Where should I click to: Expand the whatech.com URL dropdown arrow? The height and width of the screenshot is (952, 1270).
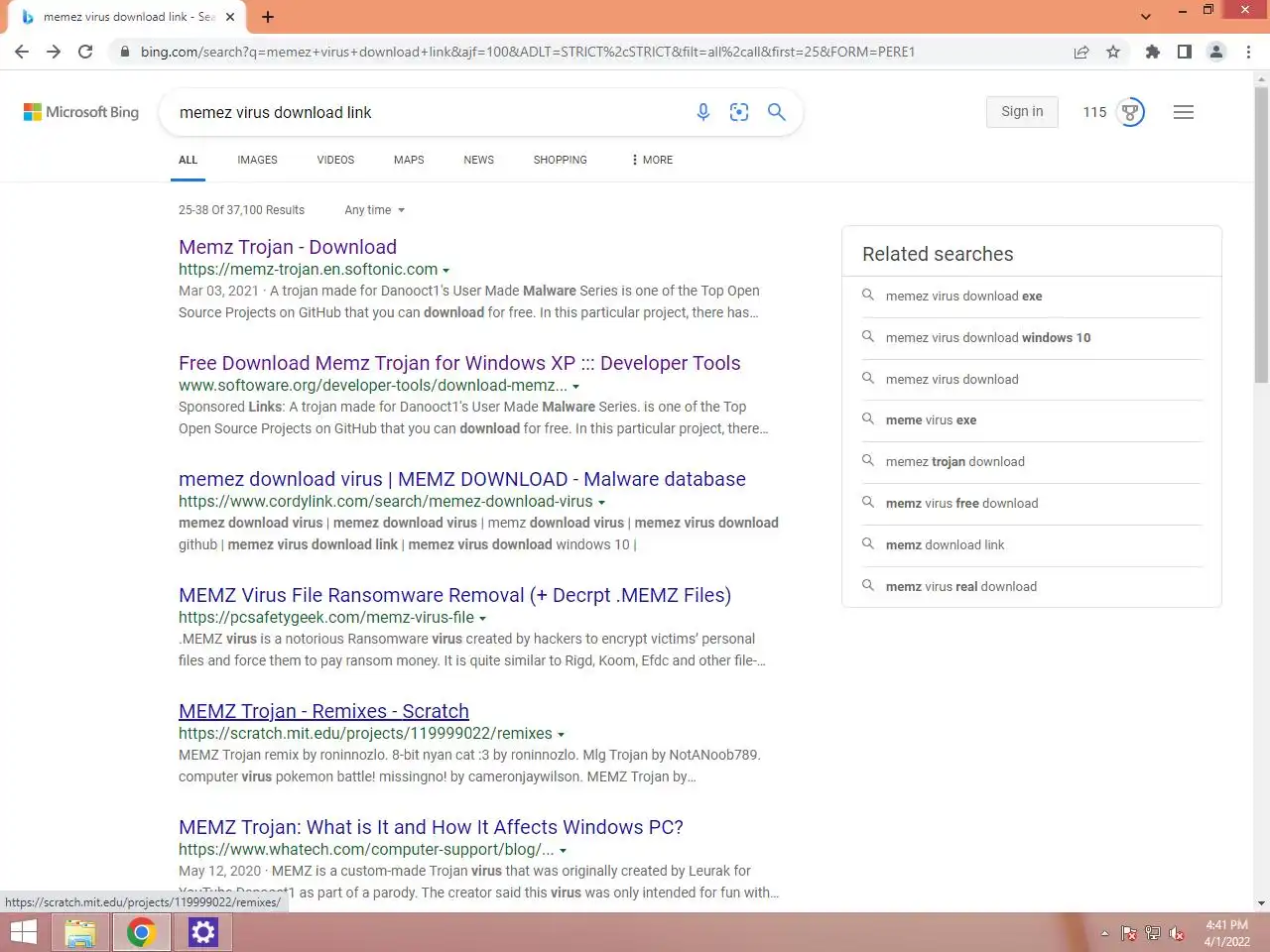pyautogui.click(x=563, y=850)
